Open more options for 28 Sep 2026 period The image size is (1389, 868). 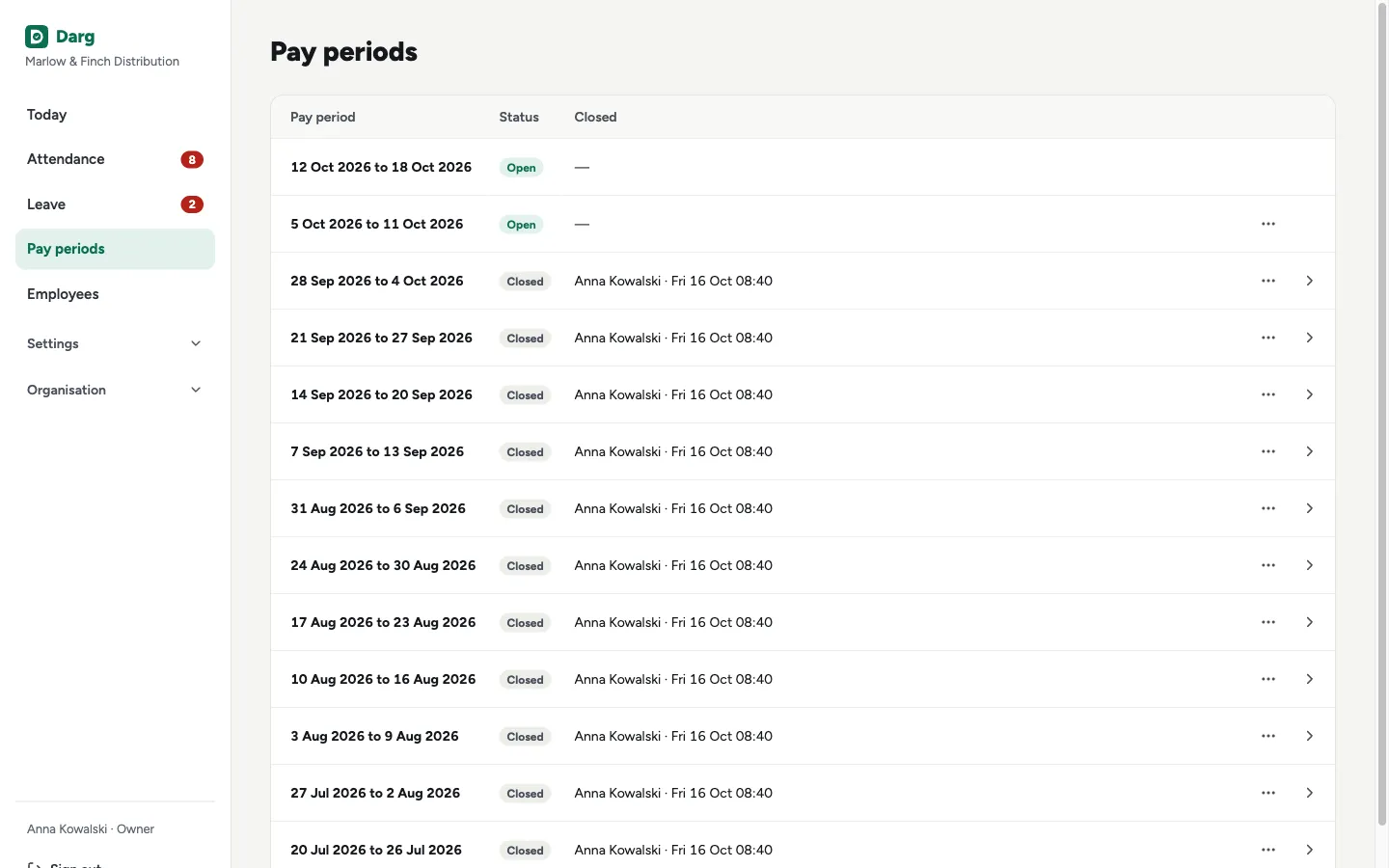[1268, 281]
